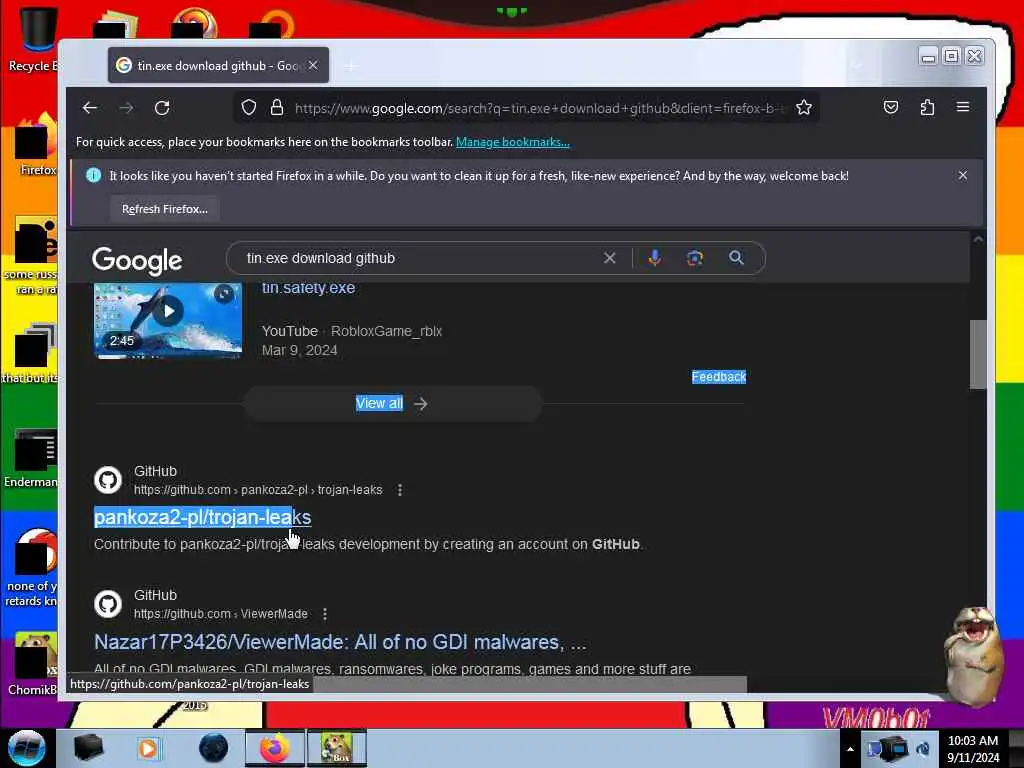Screen dimensions: 1024x768
Task: Dismiss the Firefox refresh notification bar
Action: click(x=963, y=175)
